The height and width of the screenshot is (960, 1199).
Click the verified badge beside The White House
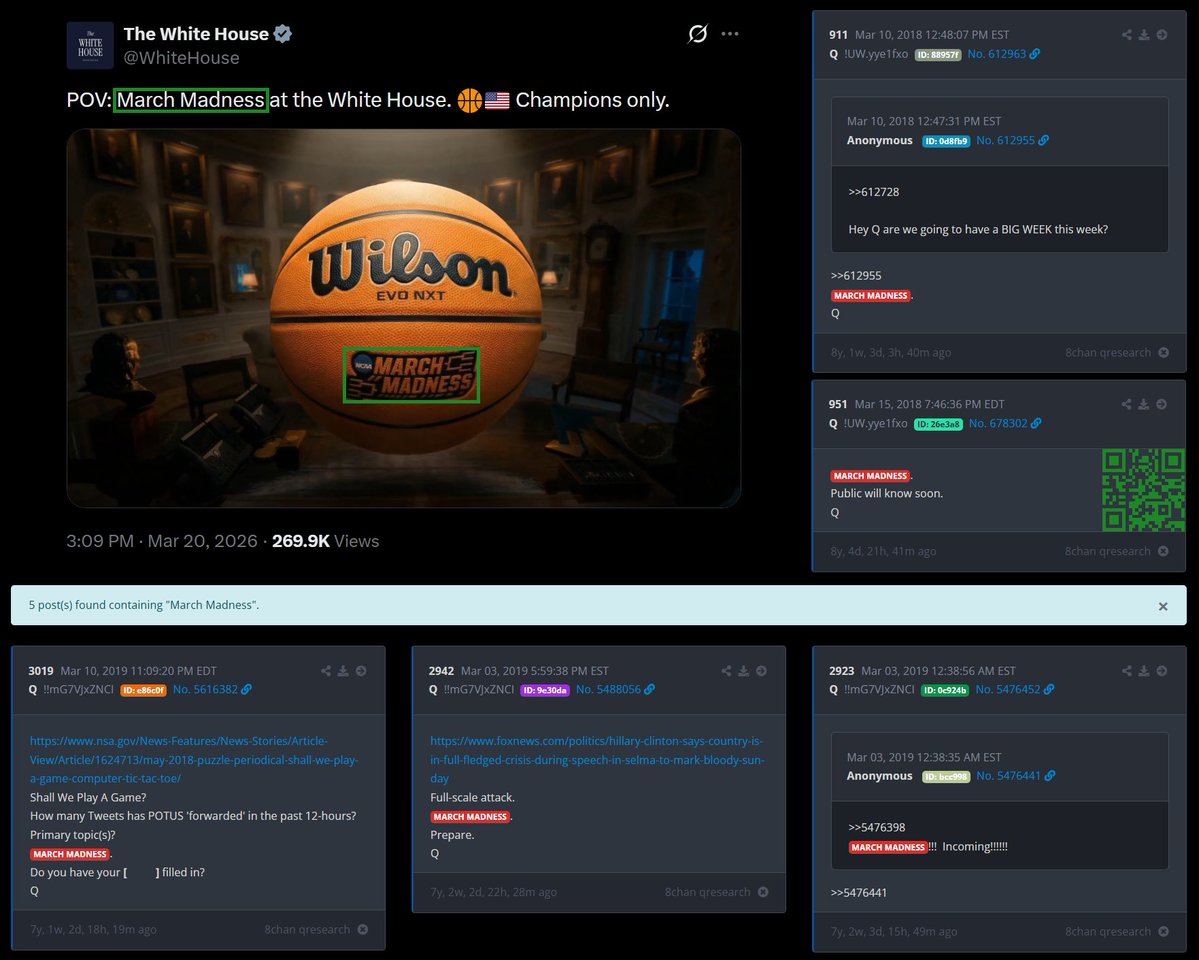[283, 34]
